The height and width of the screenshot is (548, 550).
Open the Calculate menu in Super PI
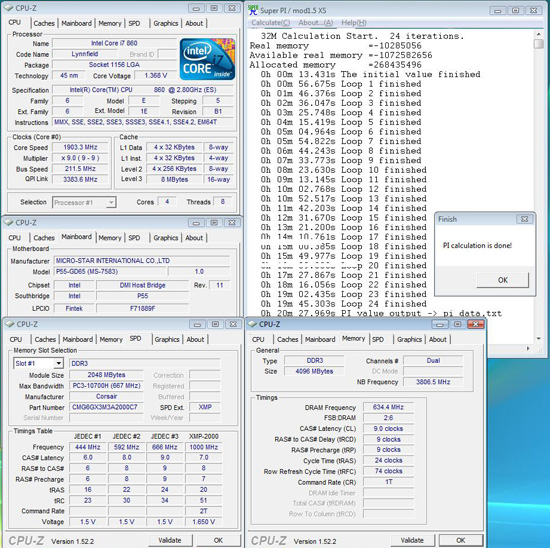pos(270,23)
